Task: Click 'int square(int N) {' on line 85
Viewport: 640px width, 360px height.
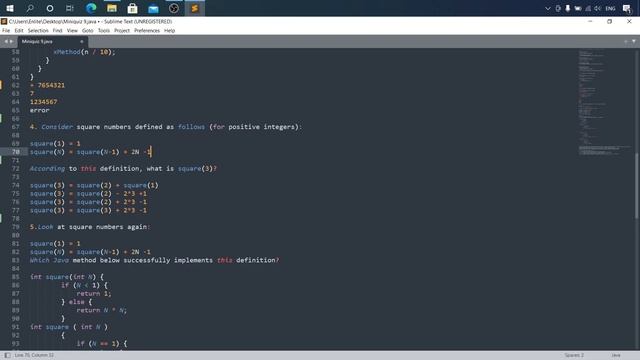Action: click(67, 277)
